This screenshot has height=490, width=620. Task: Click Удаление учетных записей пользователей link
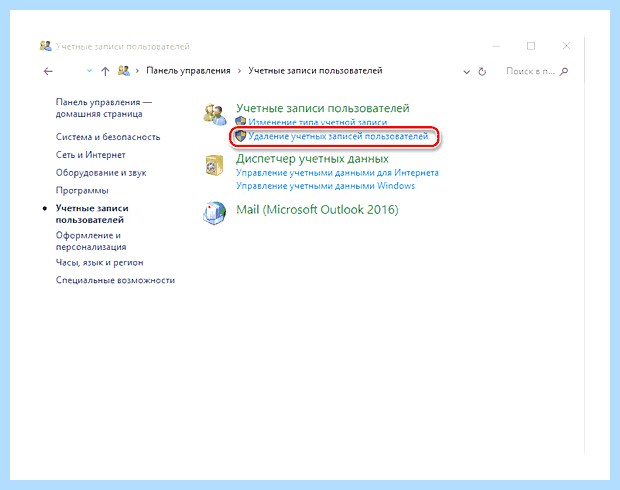point(338,136)
